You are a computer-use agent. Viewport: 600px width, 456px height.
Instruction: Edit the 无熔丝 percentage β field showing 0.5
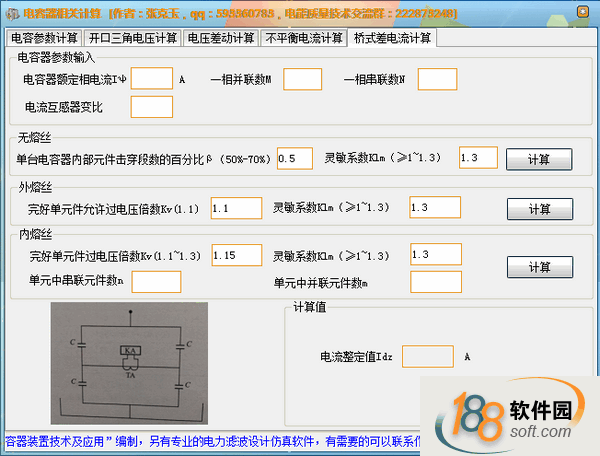[295, 158]
